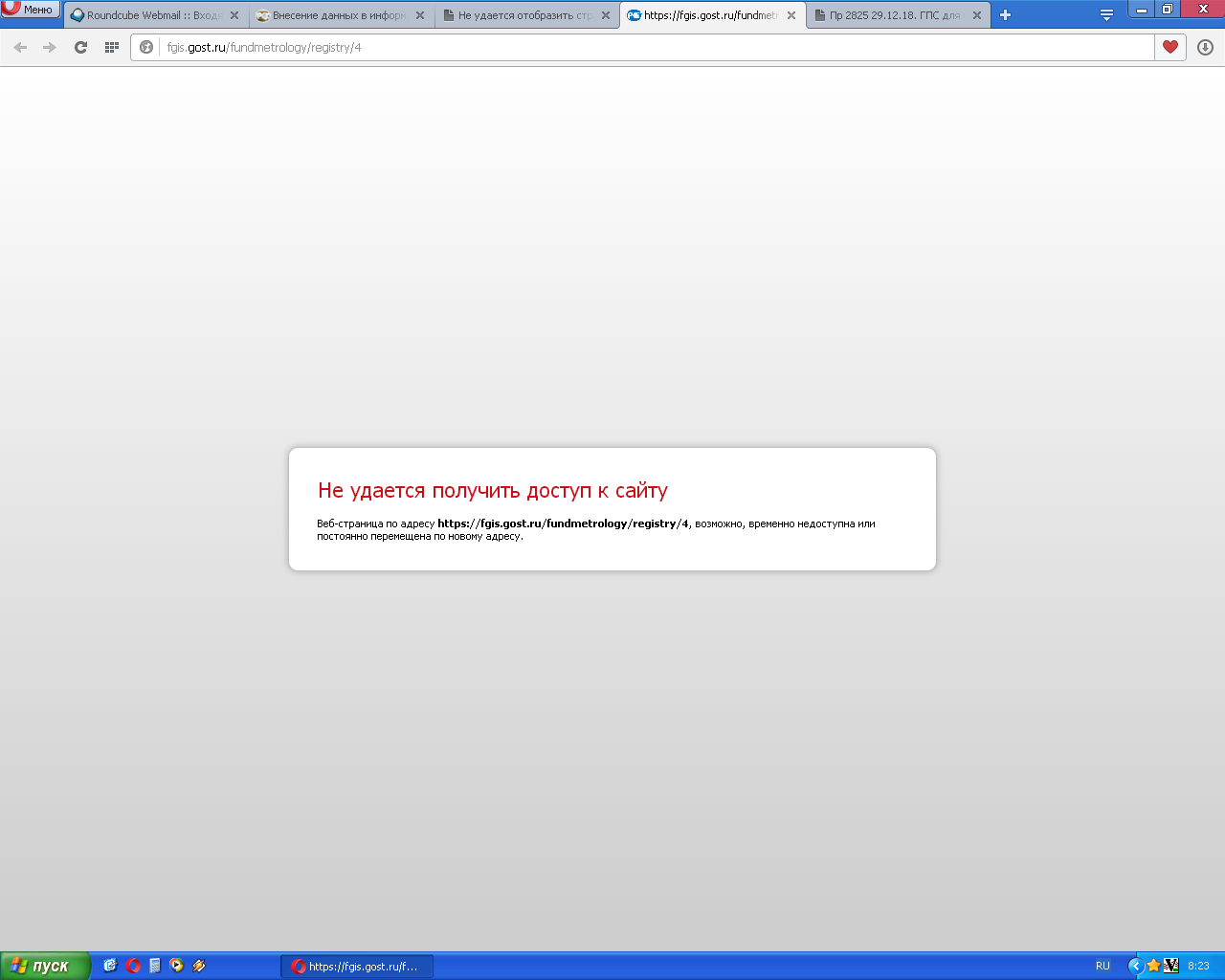Click the Пуск start button

tap(45, 966)
